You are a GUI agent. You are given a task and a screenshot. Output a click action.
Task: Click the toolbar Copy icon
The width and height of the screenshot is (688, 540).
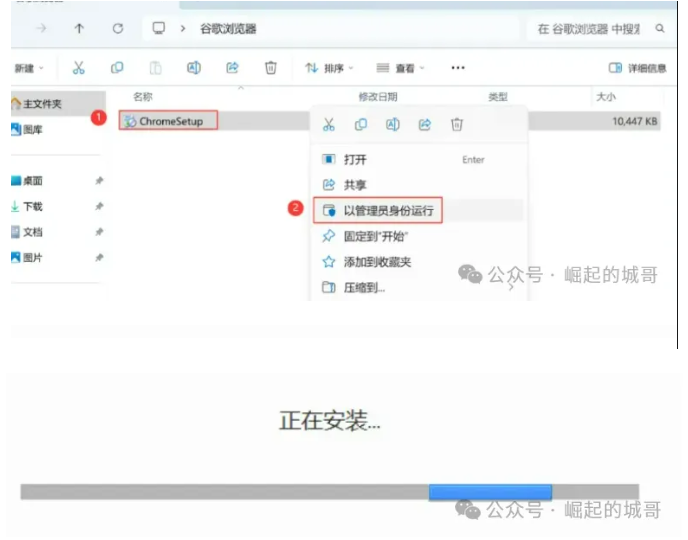(117, 68)
